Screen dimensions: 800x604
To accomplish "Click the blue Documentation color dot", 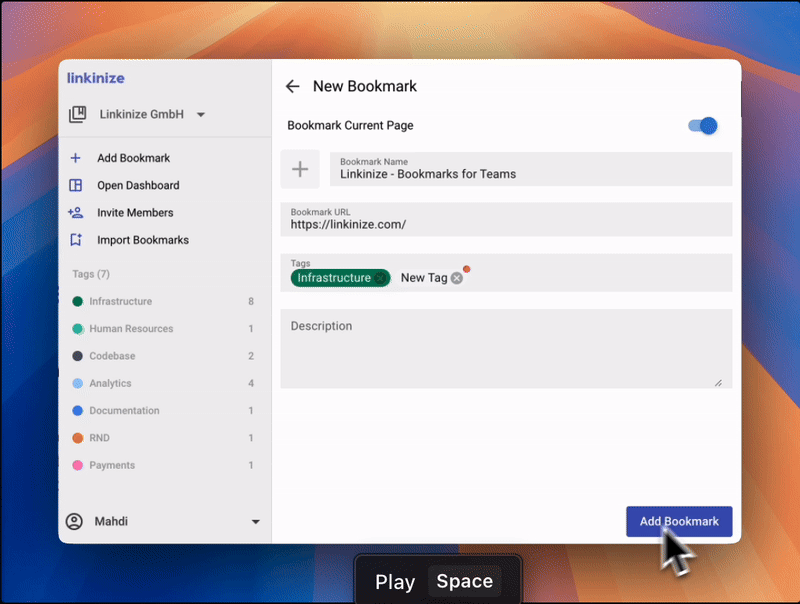I will click(x=78, y=411).
